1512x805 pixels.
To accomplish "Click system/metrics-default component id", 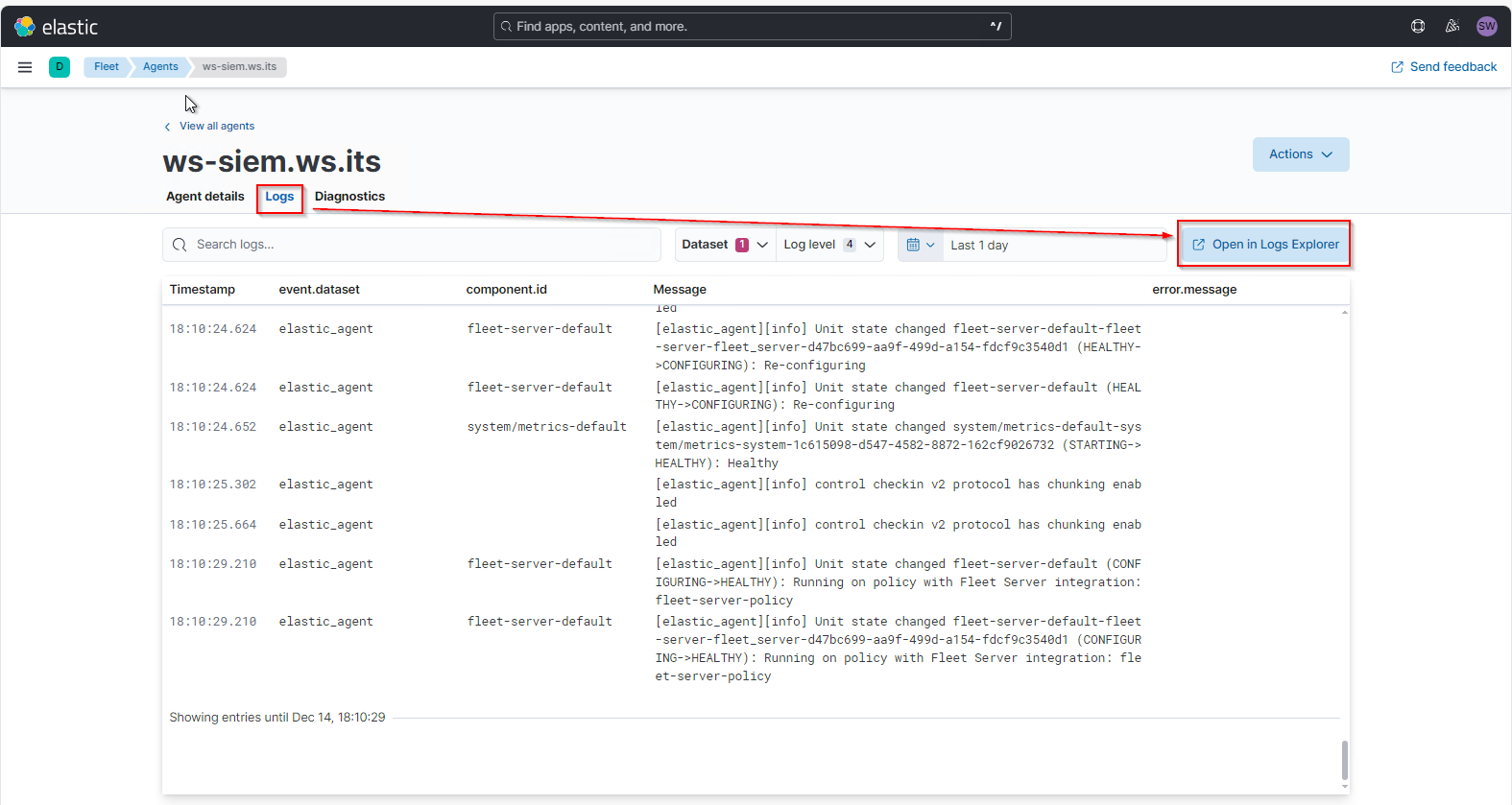I will pos(547,427).
